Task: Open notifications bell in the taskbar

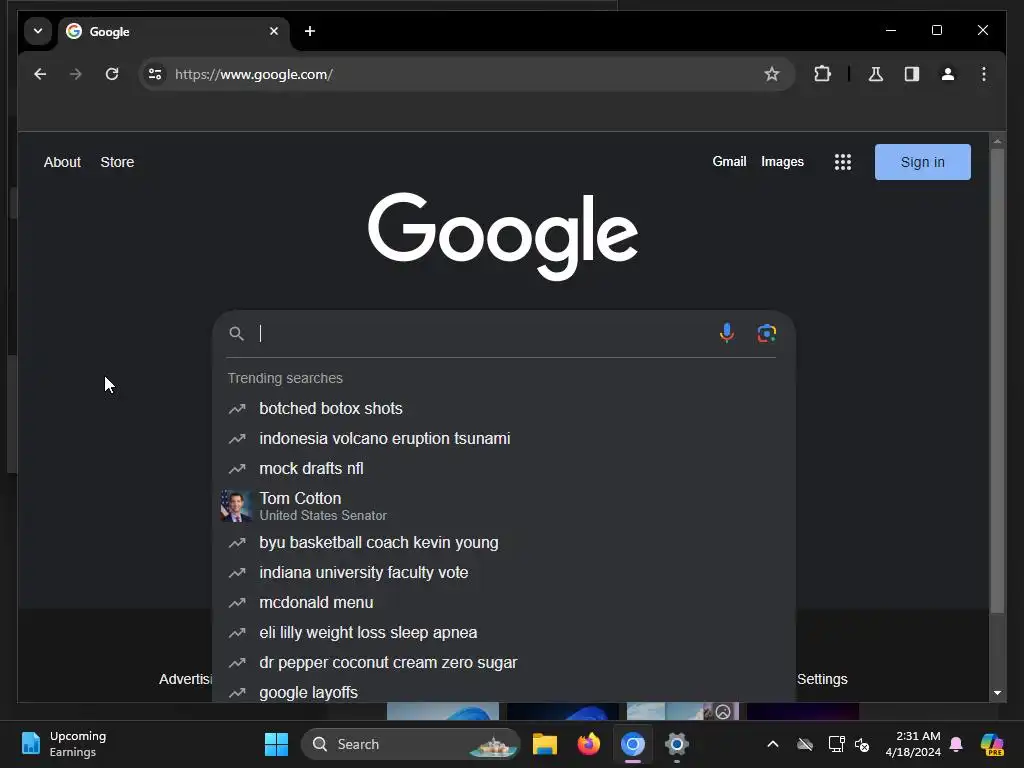Action: 956,744
